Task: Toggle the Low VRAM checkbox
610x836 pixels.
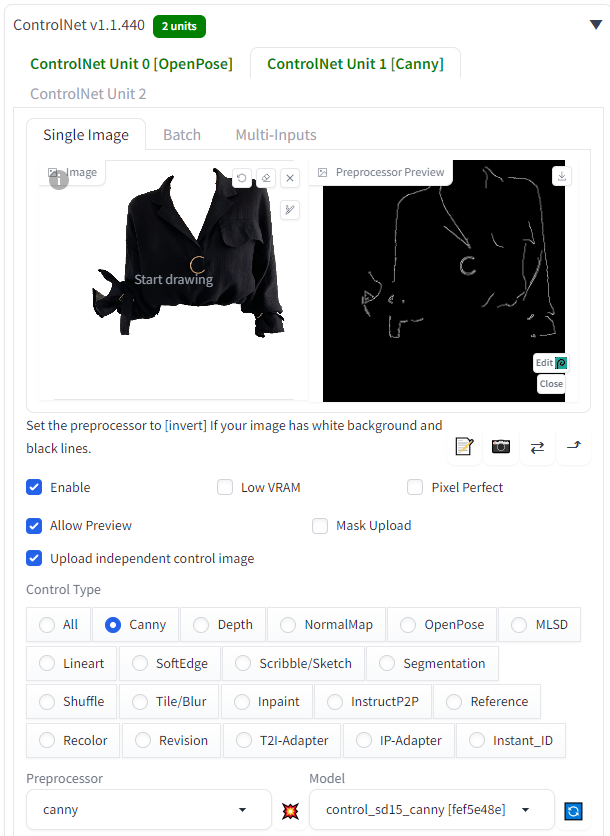Action: coord(225,487)
